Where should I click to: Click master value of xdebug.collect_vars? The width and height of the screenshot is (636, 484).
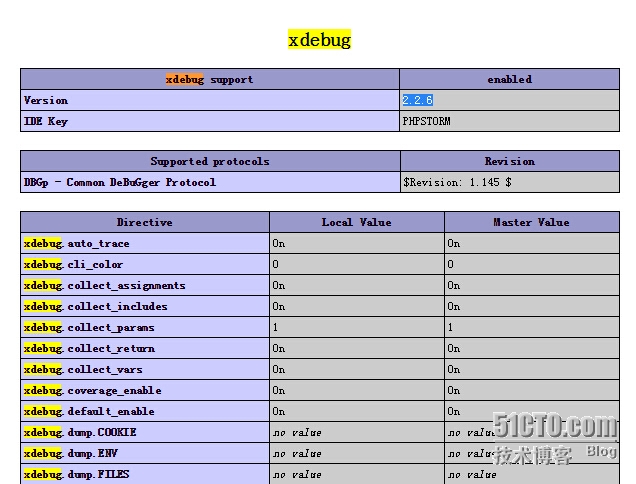tap(454, 370)
